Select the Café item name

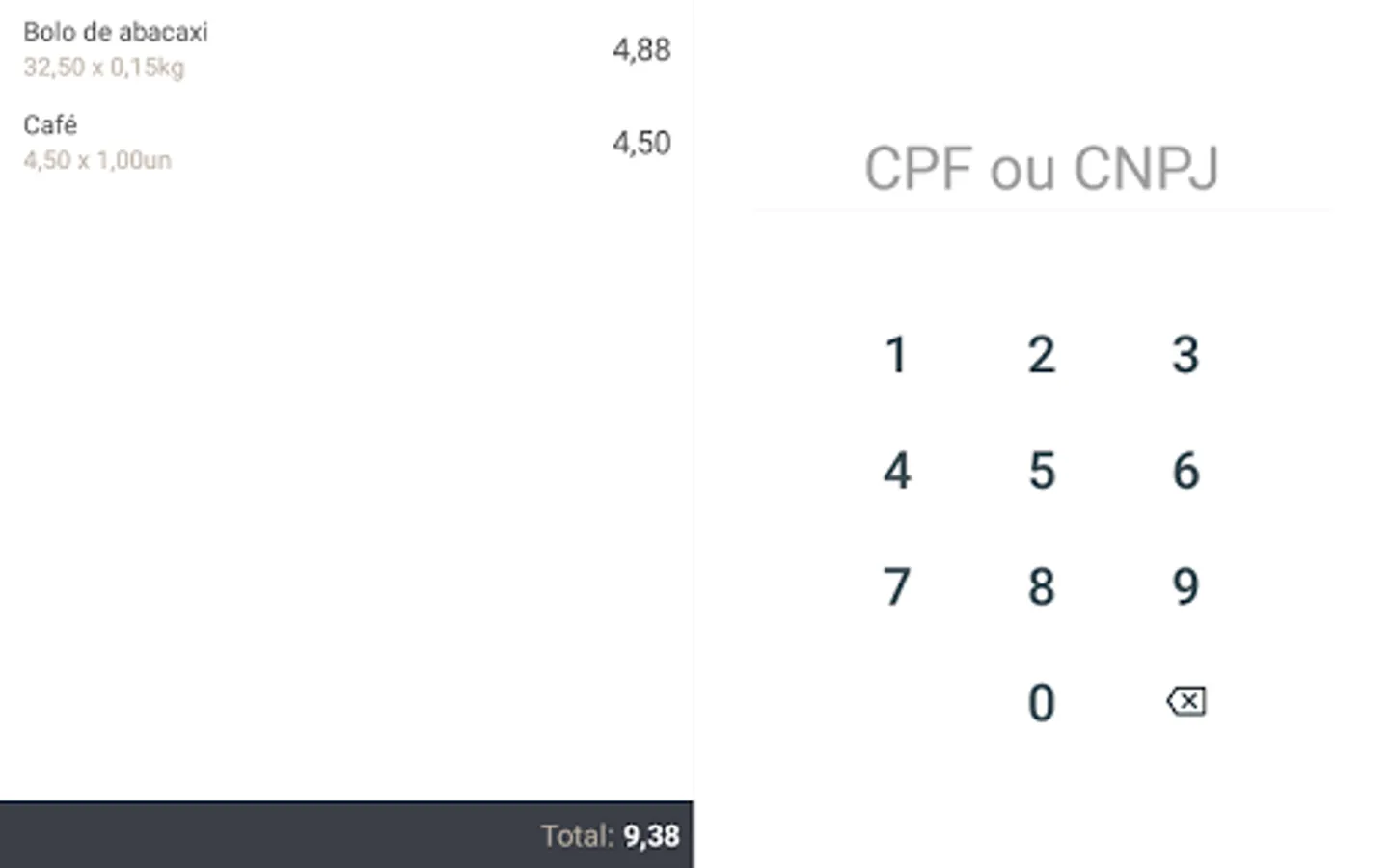click(50, 125)
